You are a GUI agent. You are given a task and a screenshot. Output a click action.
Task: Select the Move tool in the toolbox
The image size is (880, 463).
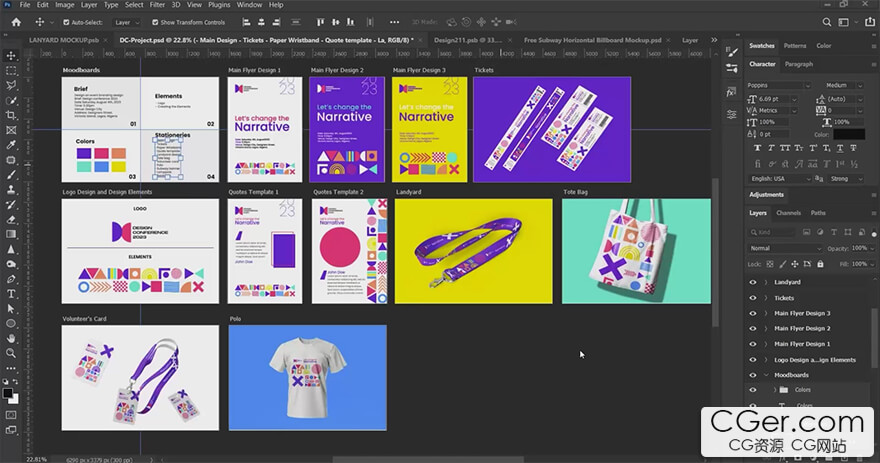(11, 56)
